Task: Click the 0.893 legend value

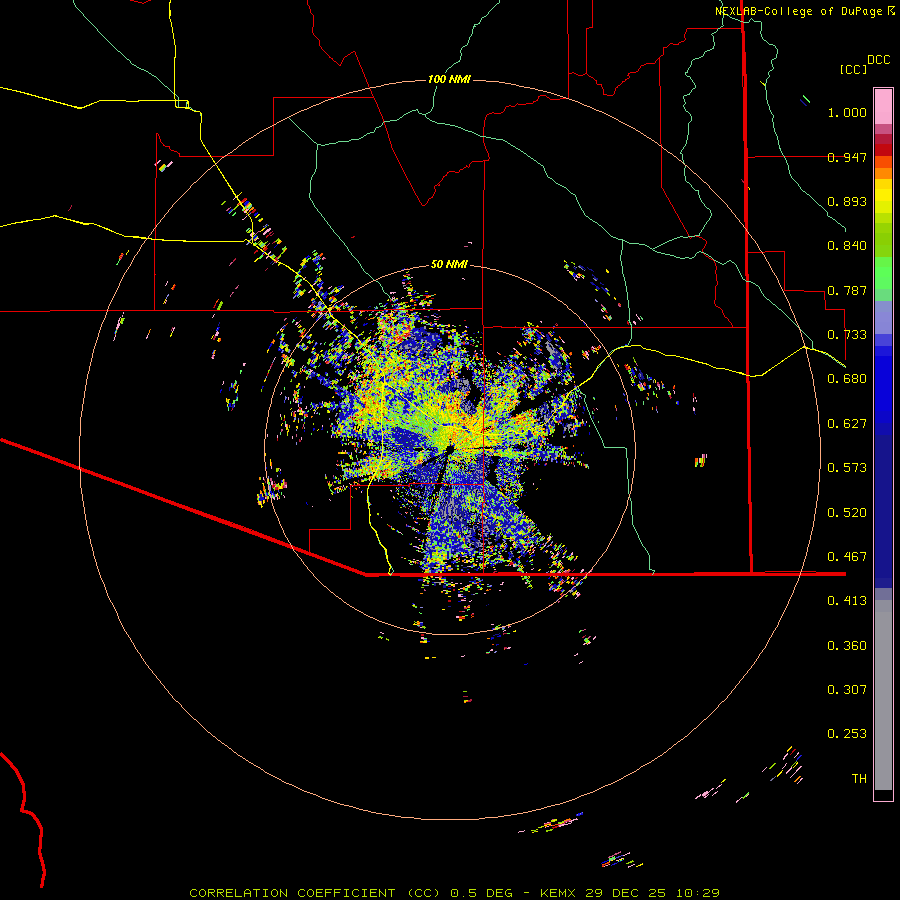Action: (847, 201)
